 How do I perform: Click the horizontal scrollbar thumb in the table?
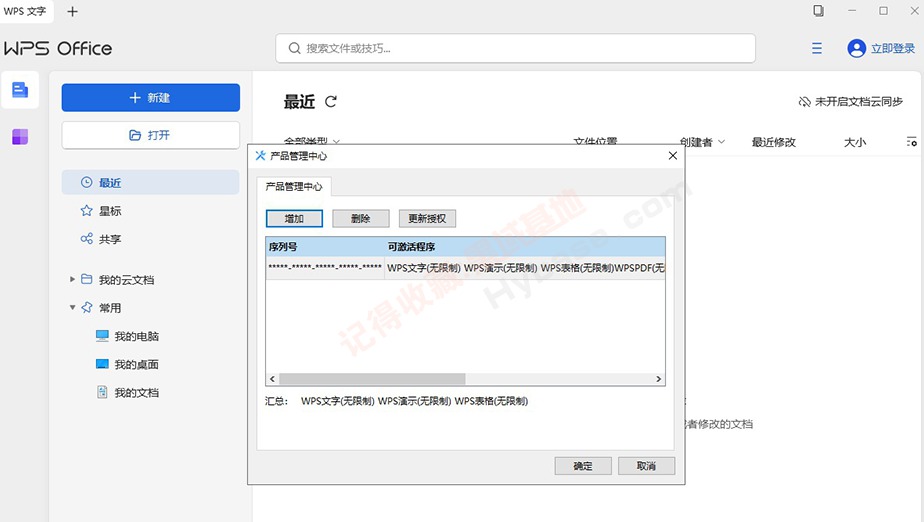click(372, 379)
